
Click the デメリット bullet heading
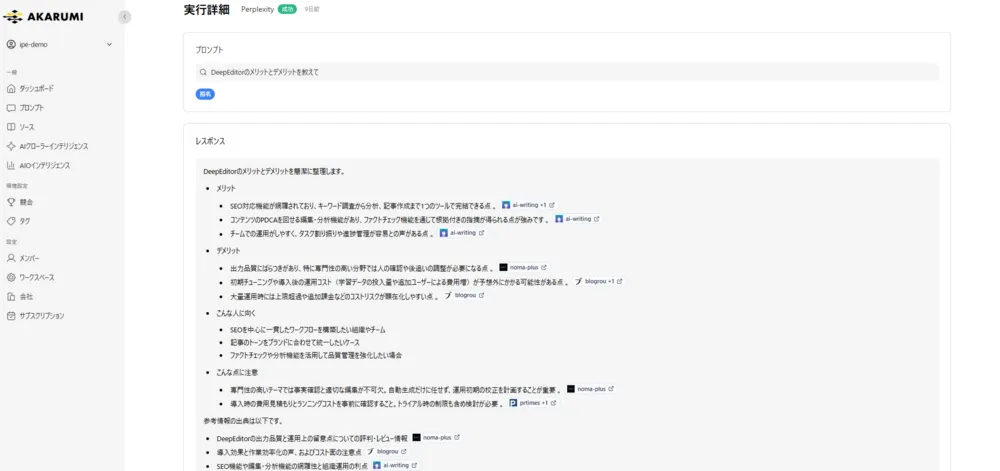point(228,250)
